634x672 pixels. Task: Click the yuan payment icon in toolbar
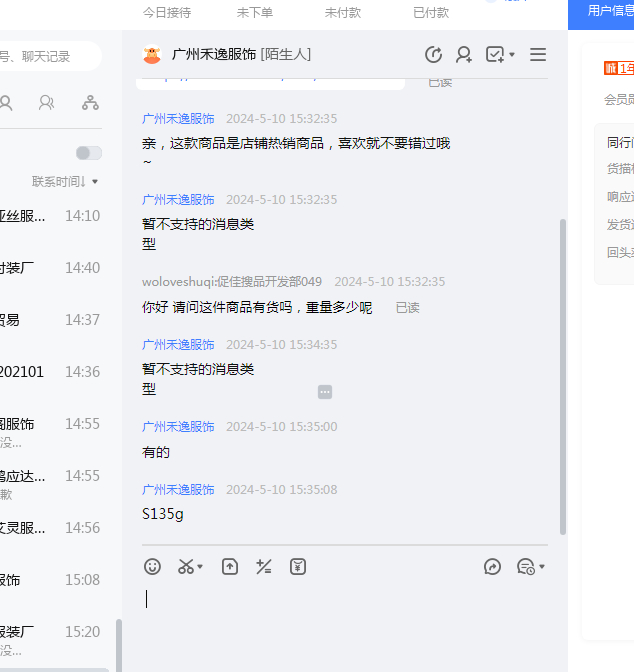coord(298,567)
